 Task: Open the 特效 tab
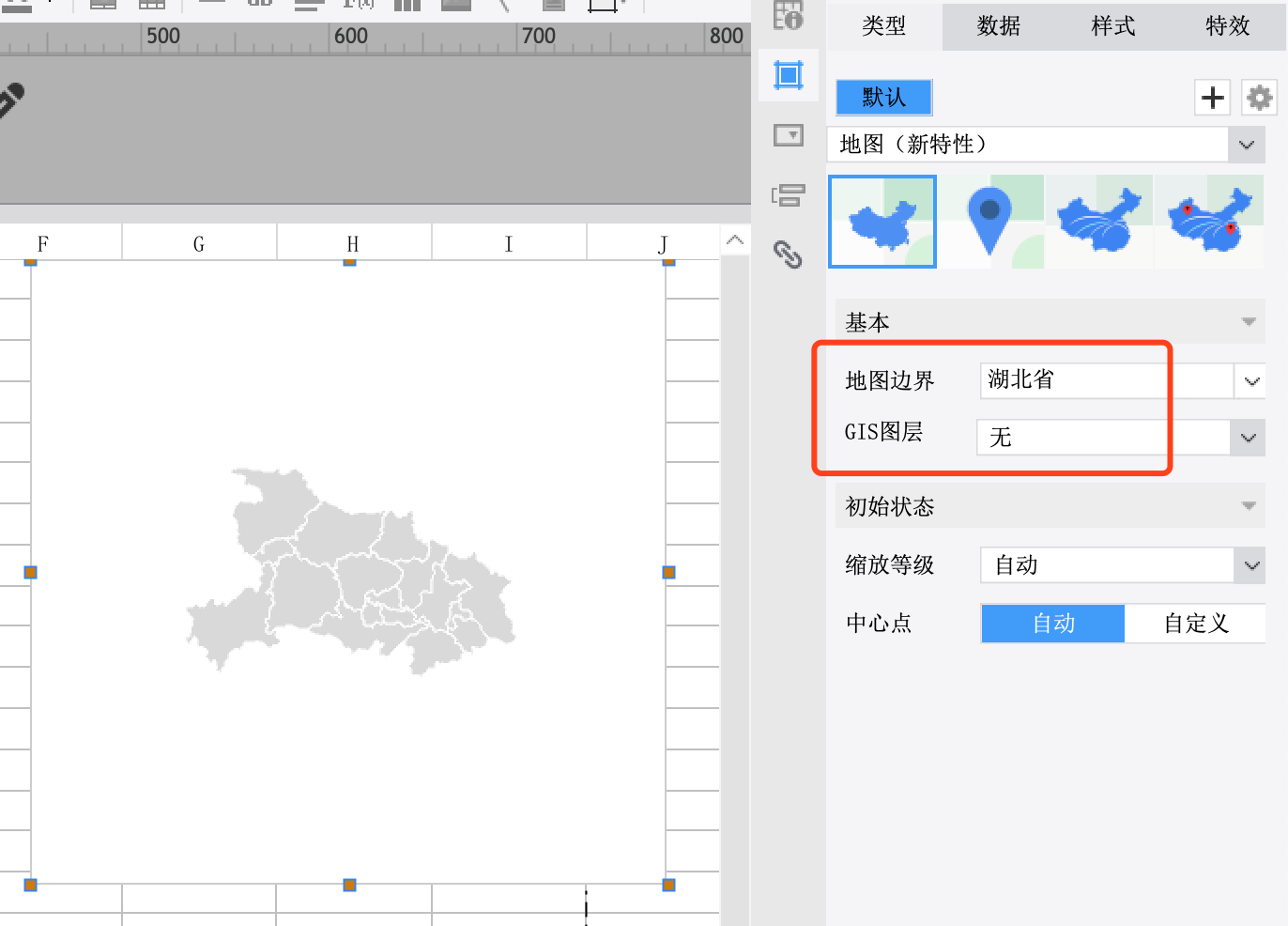point(1227,25)
